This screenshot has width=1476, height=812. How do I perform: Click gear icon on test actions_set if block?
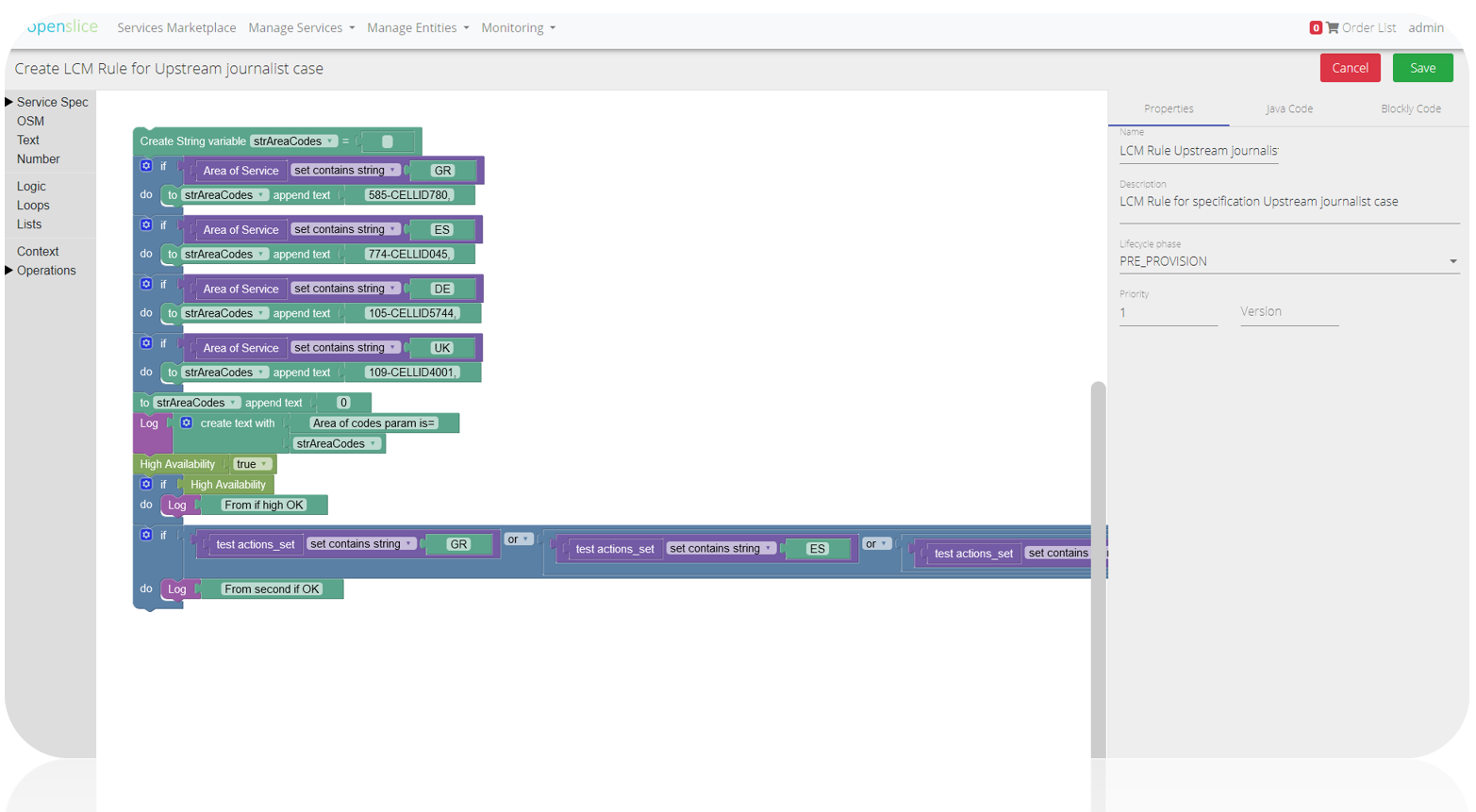click(x=146, y=535)
